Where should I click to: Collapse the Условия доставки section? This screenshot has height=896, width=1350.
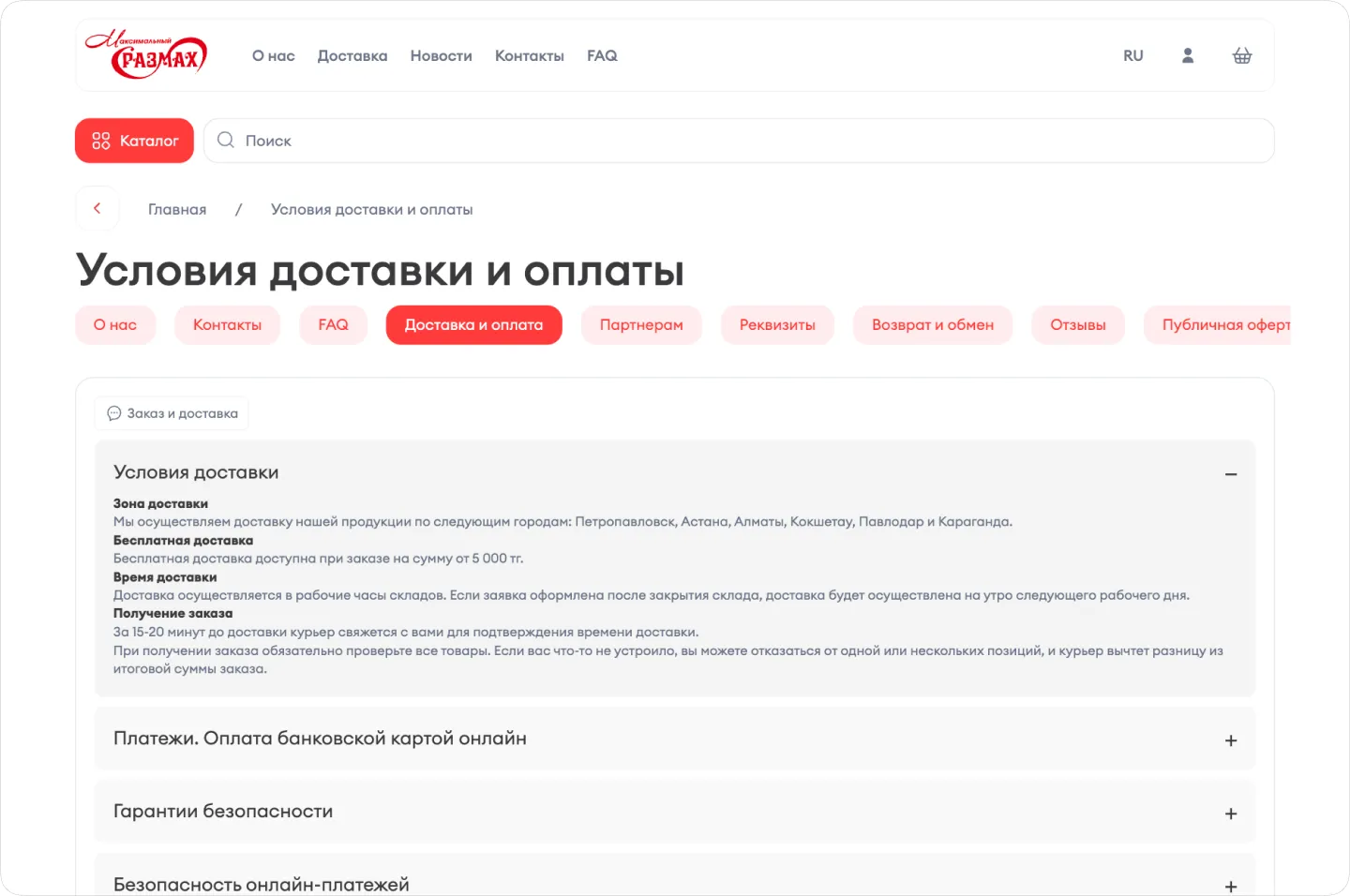point(1230,474)
